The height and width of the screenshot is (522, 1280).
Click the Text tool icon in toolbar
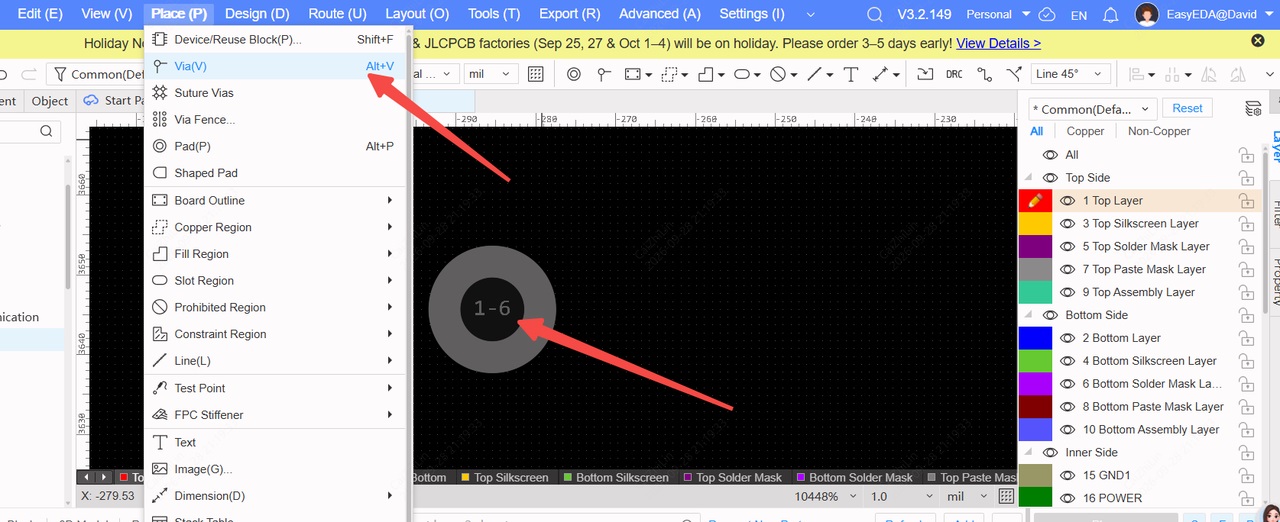(x=851, y=74)
